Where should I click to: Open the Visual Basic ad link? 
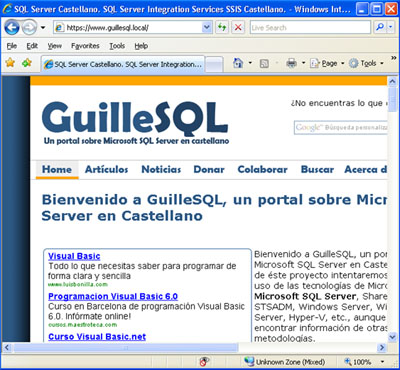click(74, 256)
